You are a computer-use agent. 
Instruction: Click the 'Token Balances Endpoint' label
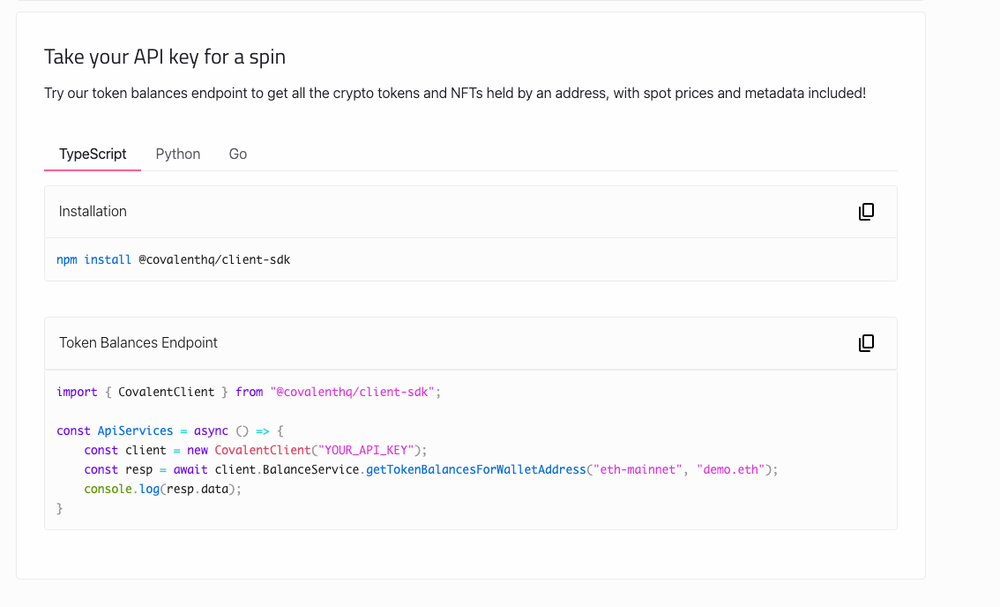click(138, 342)
